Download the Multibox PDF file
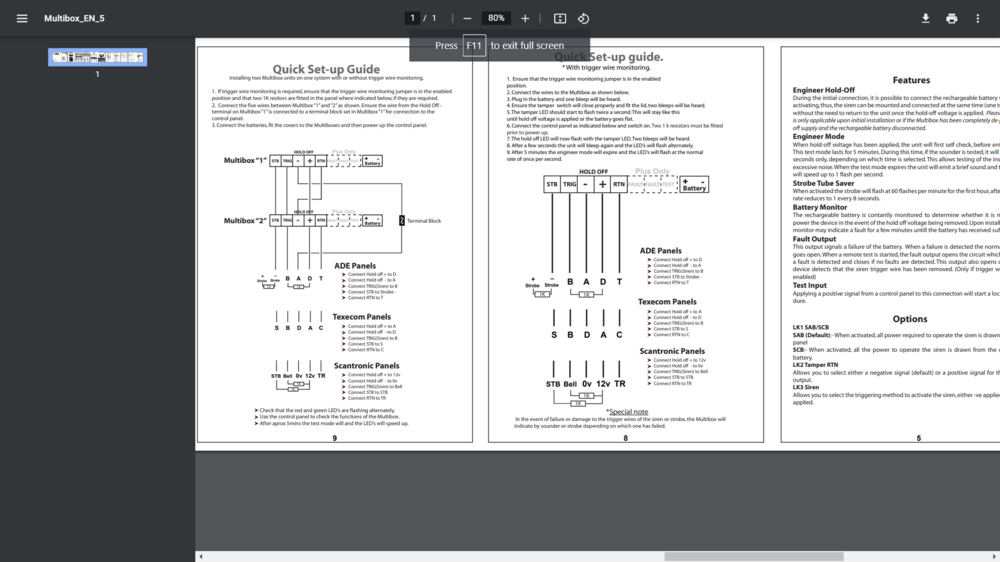Image resolution: width=1000 pixels, height=562 pixels. pyautogui.click(x=925, y=18)
